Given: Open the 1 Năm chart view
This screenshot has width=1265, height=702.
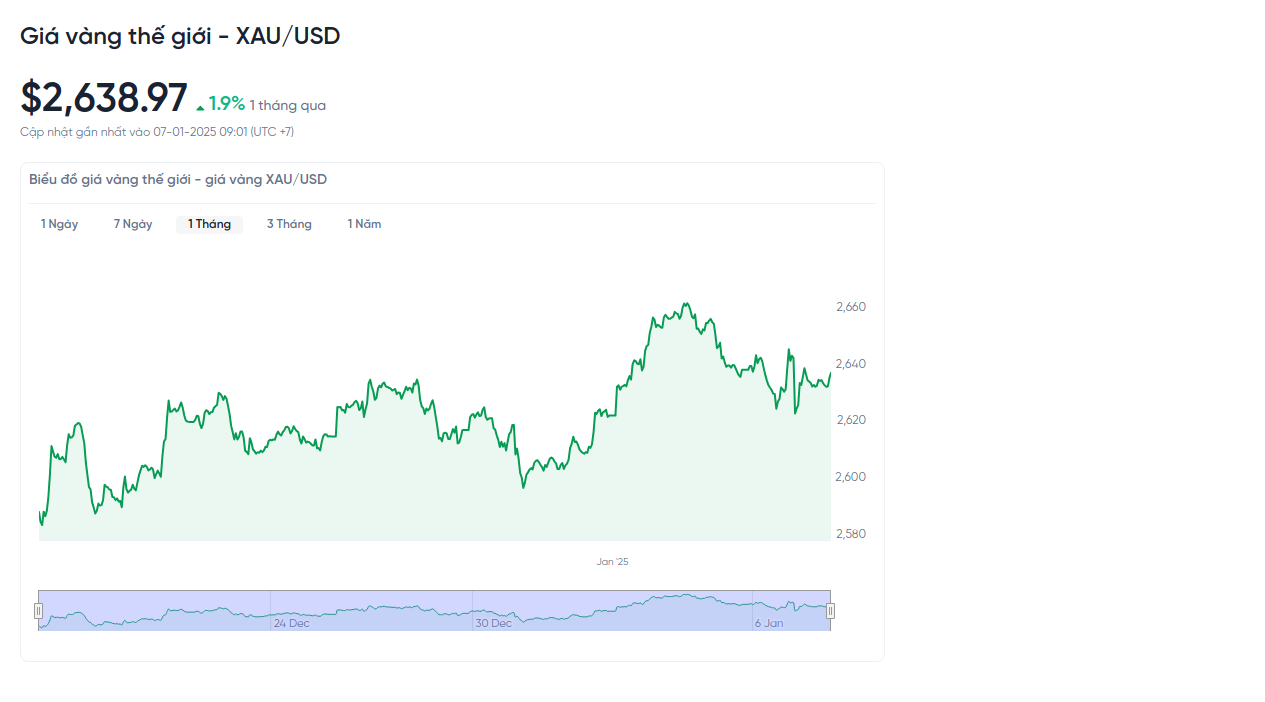Looking at the screenshot, I should [x=364, y=224].
